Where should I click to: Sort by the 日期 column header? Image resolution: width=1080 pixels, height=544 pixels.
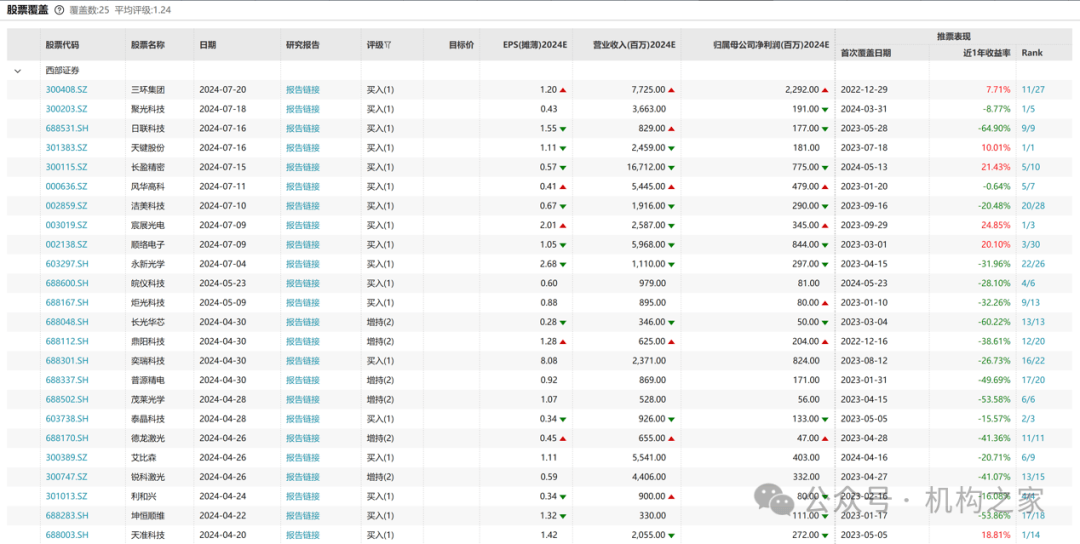click(208, 45)
